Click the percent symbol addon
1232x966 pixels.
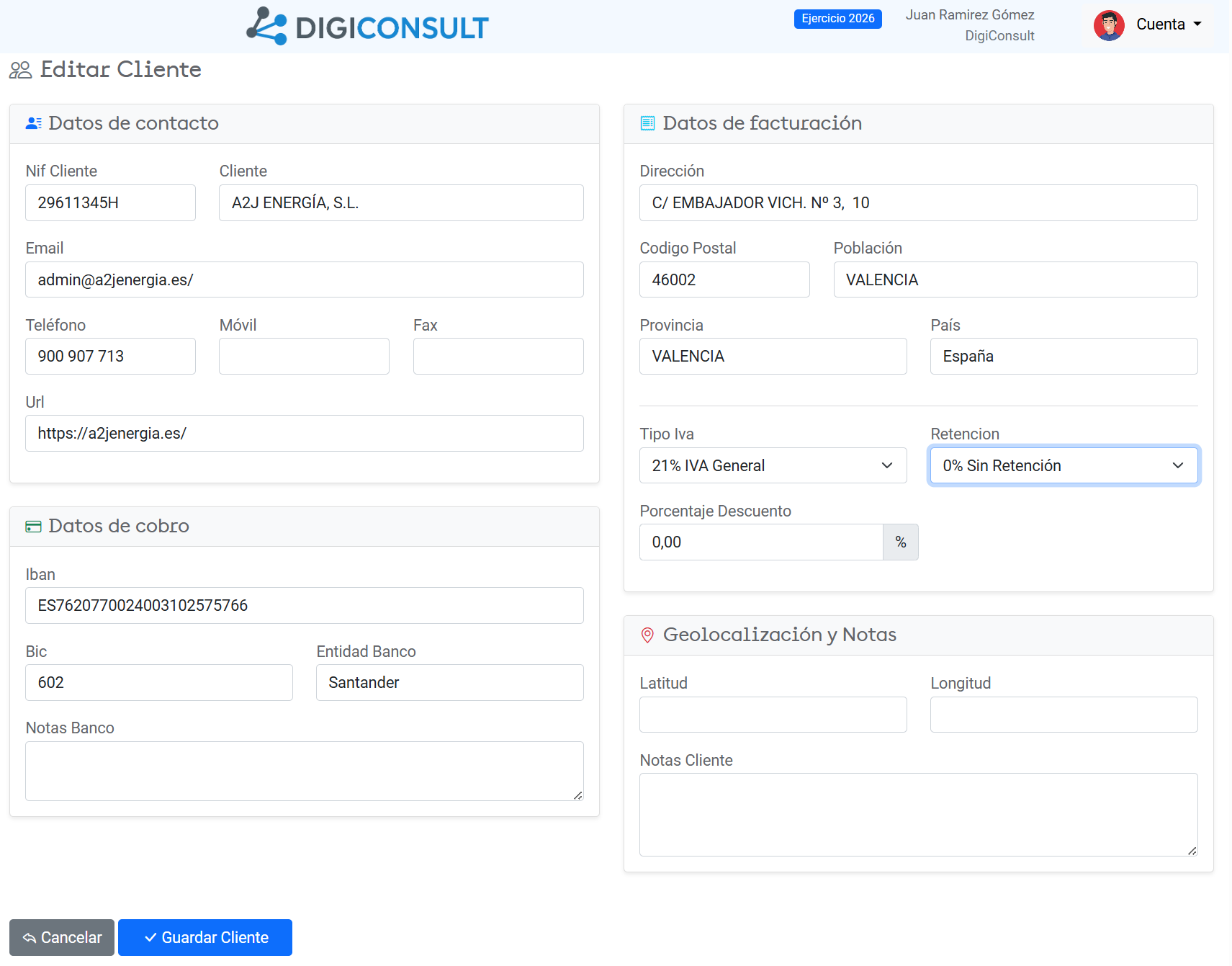point(901,542)
